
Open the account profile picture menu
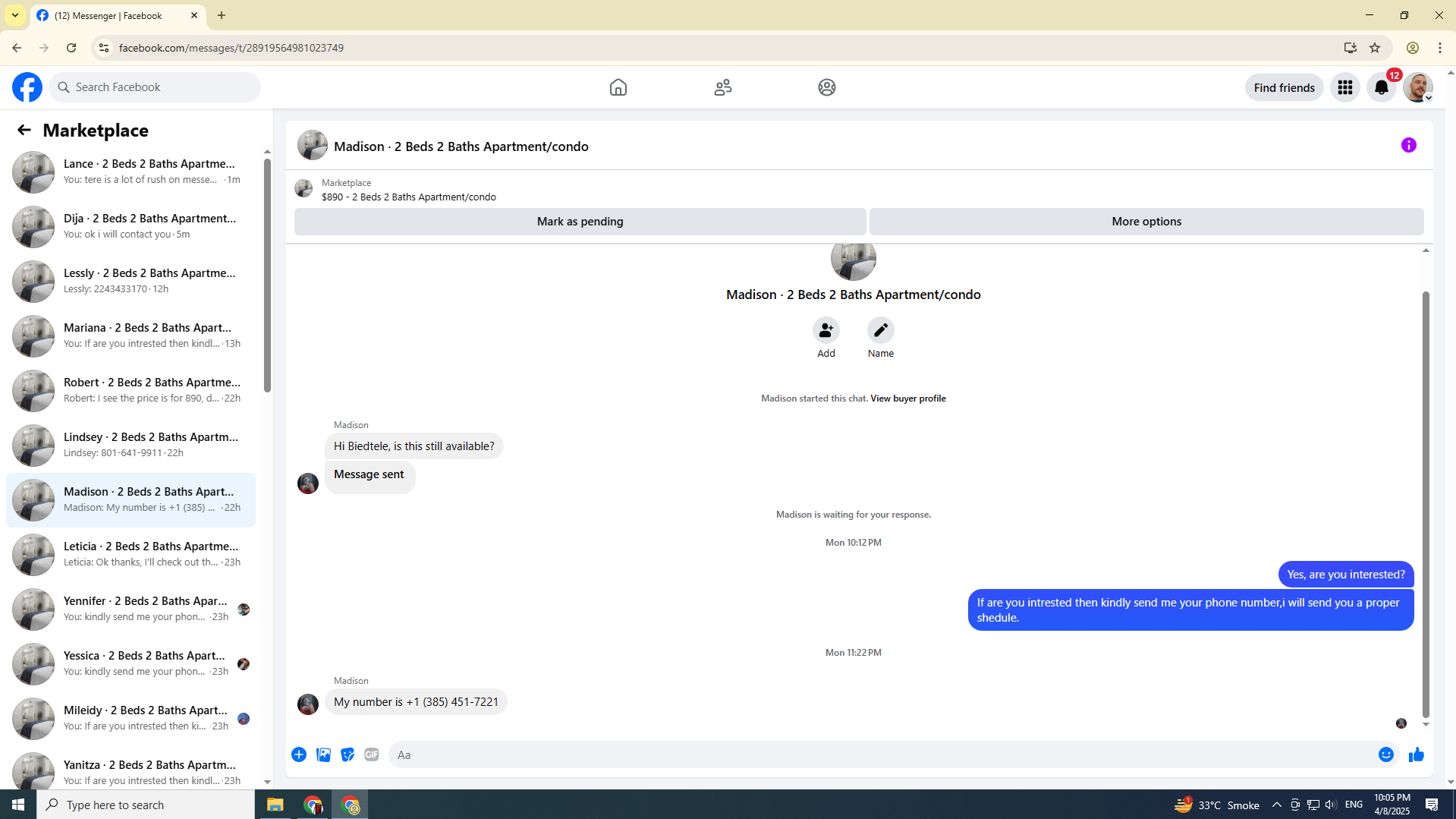click(x=1418, y=87)
